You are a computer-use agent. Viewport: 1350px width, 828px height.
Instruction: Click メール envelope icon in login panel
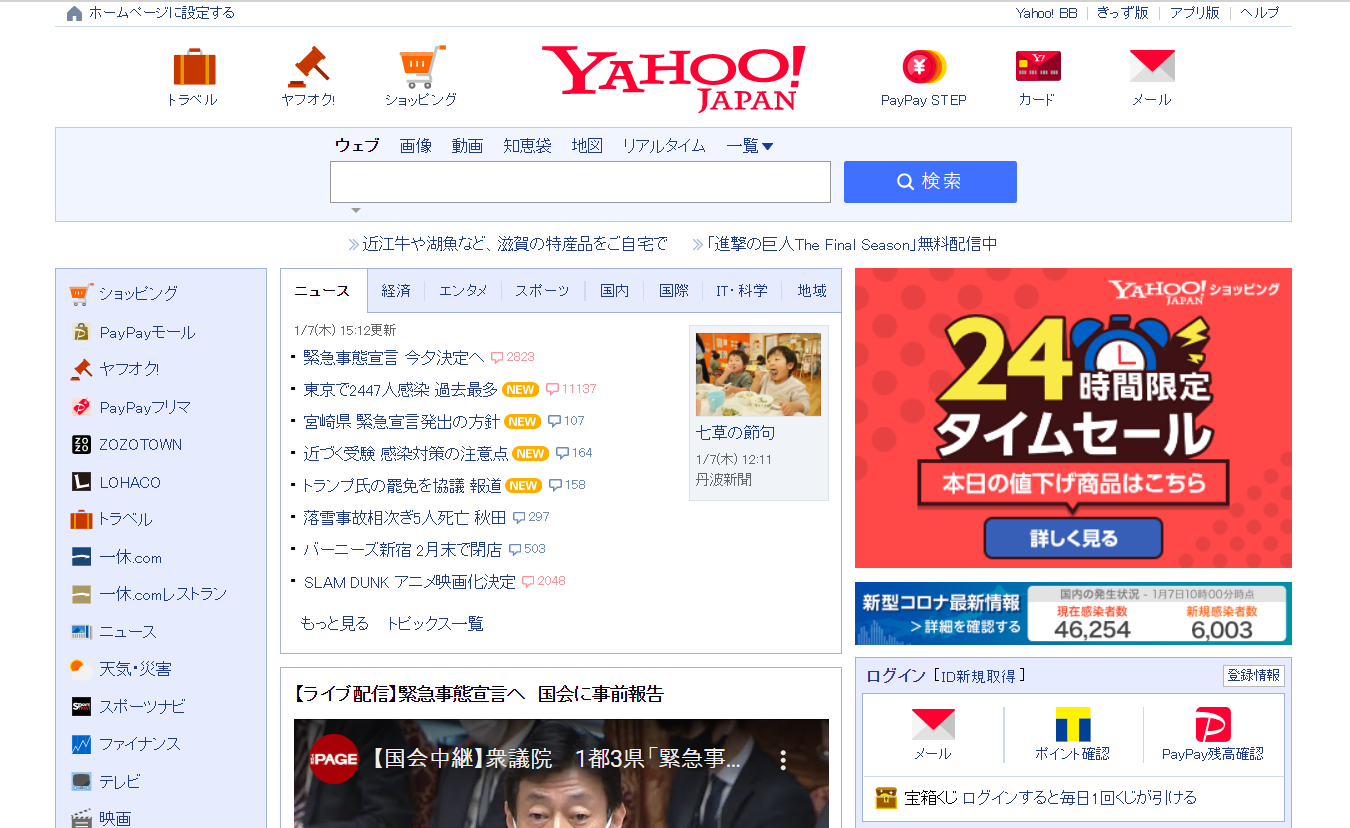933,725
